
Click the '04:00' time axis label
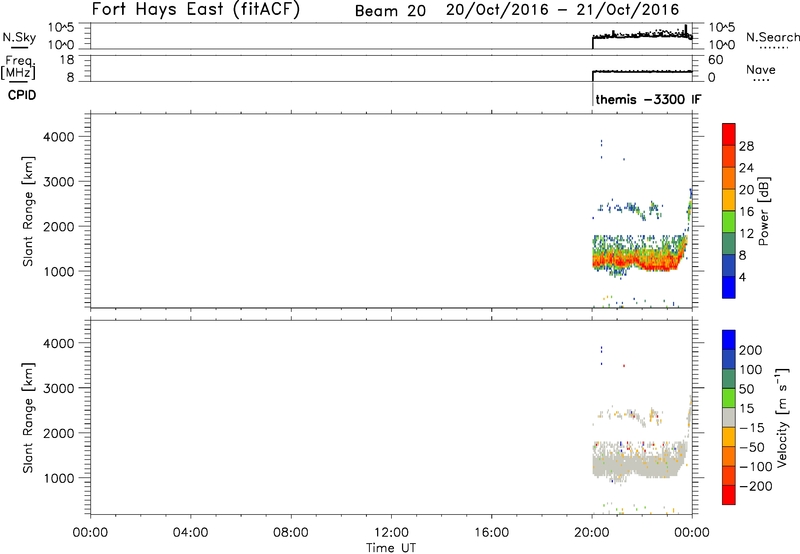pyautogui.click(x=190, y=533)
